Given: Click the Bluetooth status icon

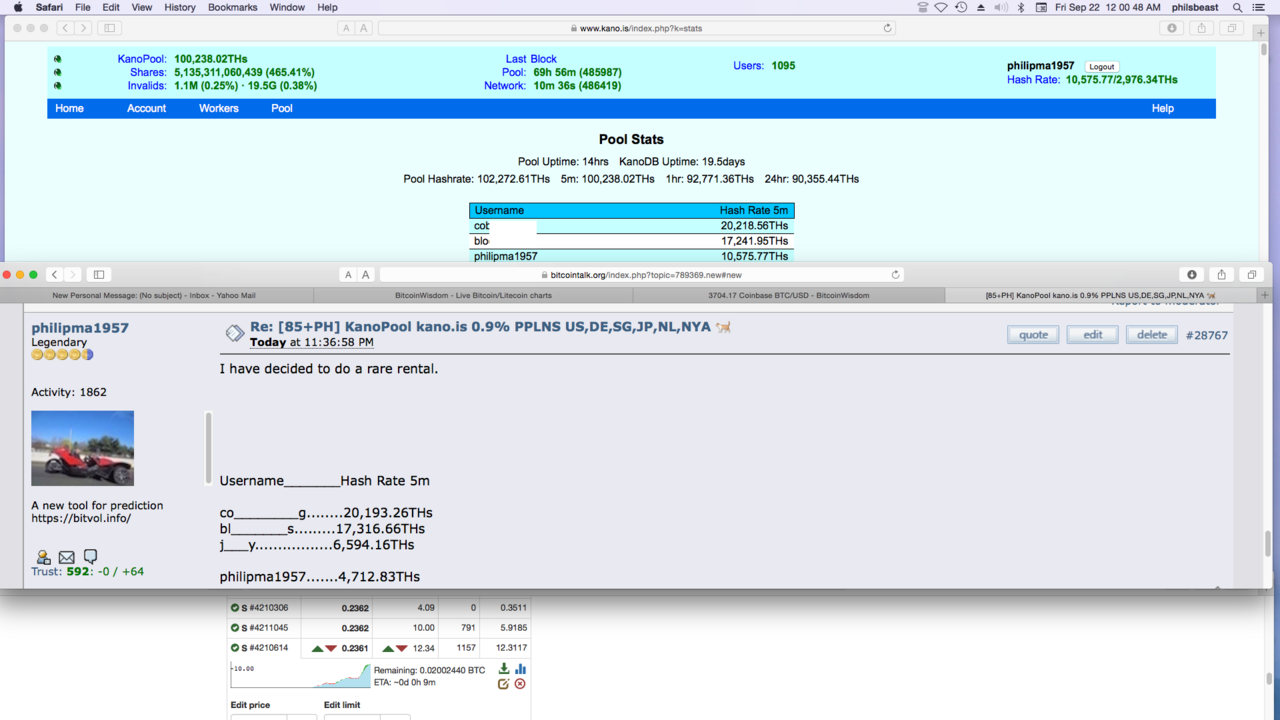Looking at the screenshot, I should pyautogui.click(x=1021, y=7).
